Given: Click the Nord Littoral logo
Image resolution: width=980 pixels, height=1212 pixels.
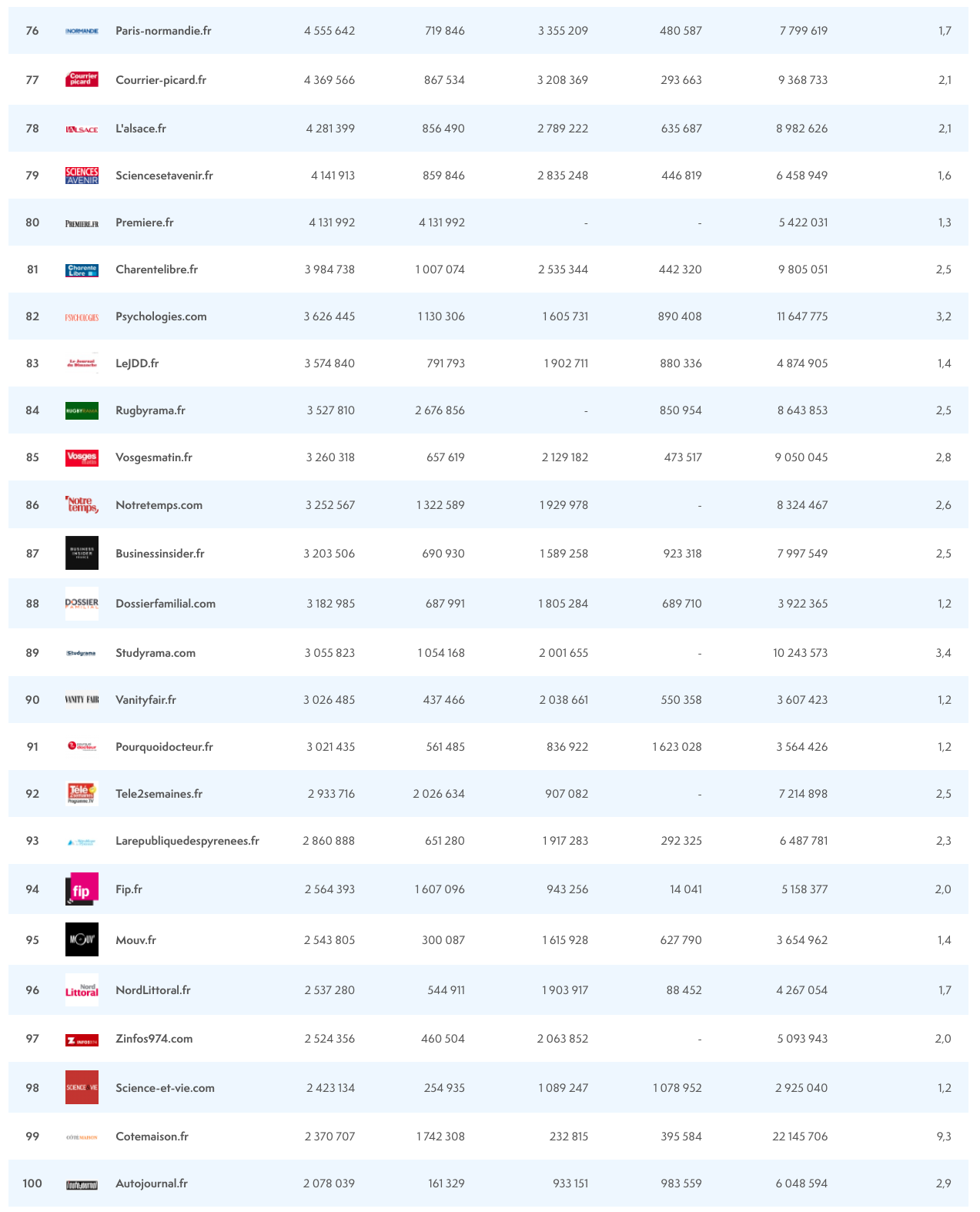Looking at the screenshot, I should [82, 990].
